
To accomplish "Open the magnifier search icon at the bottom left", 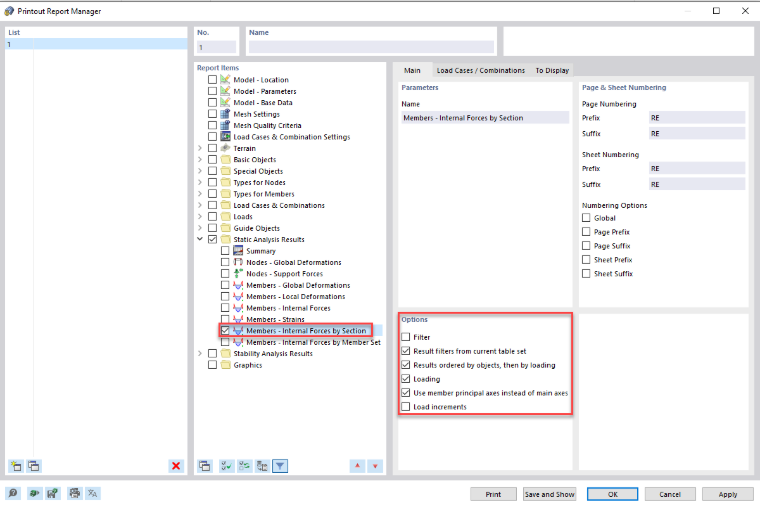I will point(13,493).
